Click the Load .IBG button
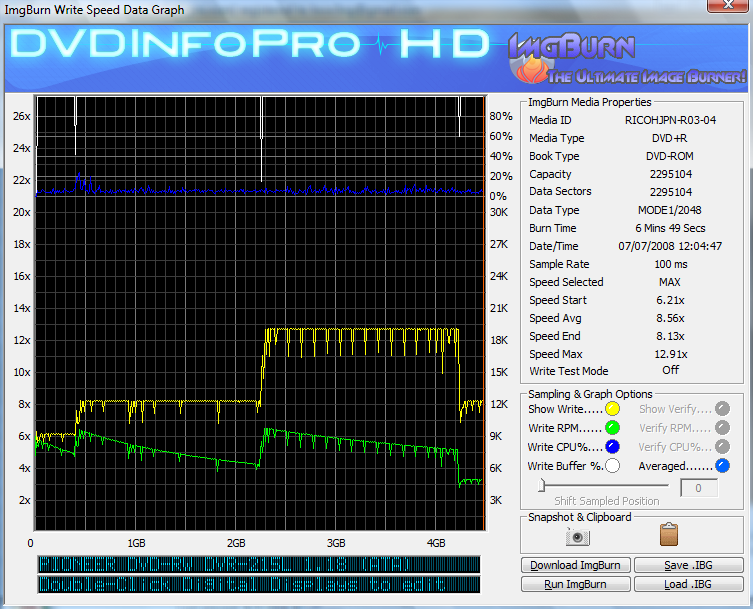The width and height of the screenshot is (753, 609). (x=689, y=584)
